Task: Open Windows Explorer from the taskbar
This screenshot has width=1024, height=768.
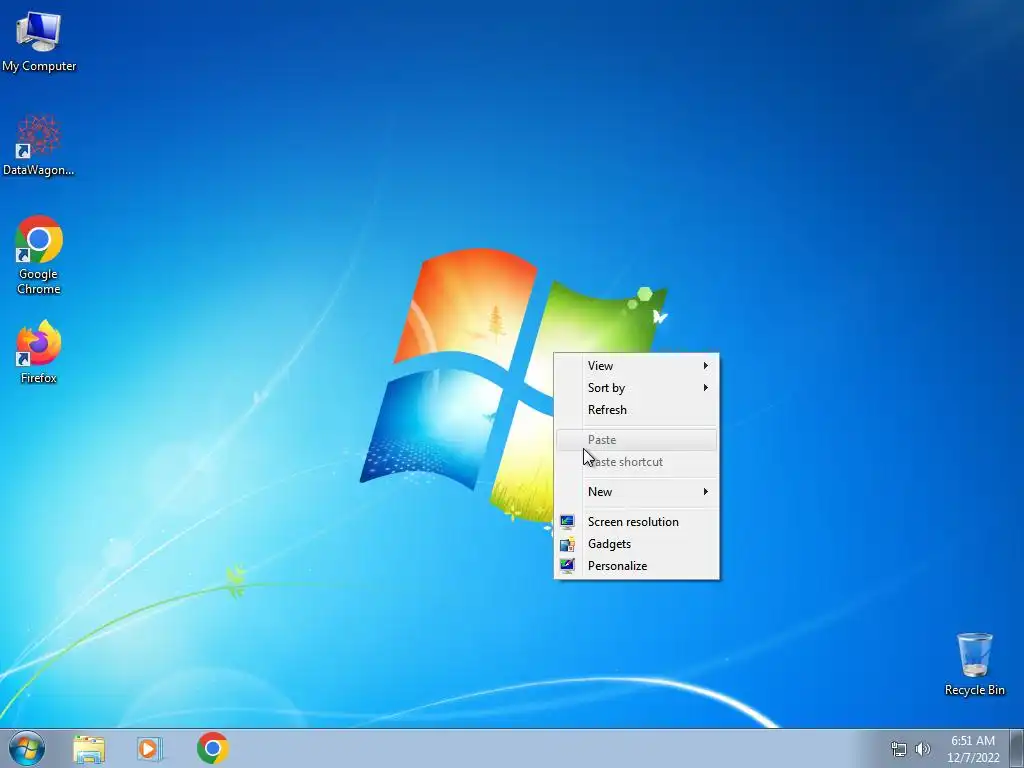Action: pyautogui.click(x=89, y=749)
